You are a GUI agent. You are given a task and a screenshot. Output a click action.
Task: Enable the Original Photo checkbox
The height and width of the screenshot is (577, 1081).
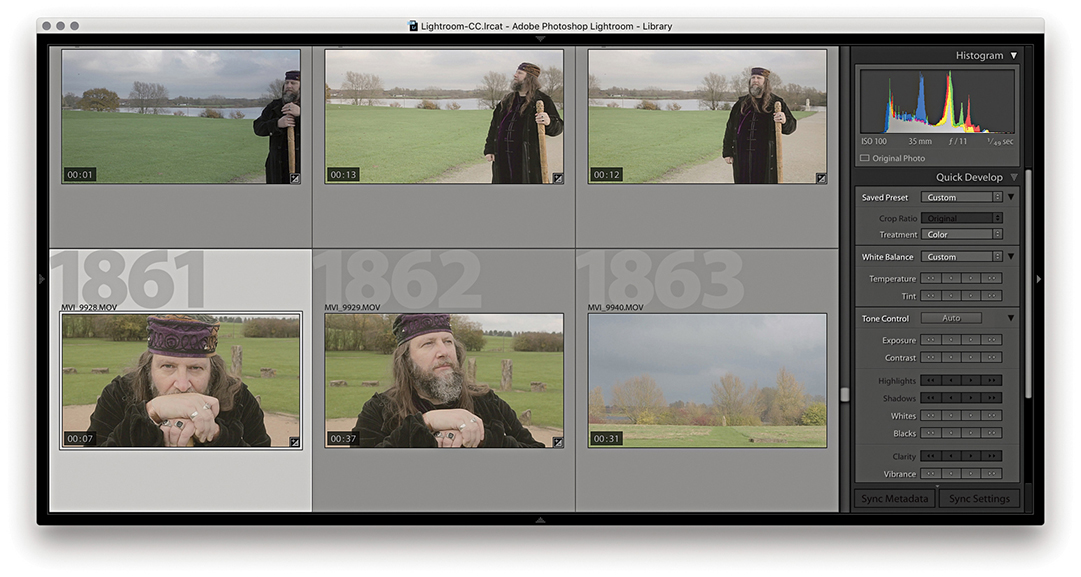coord(865,158)
